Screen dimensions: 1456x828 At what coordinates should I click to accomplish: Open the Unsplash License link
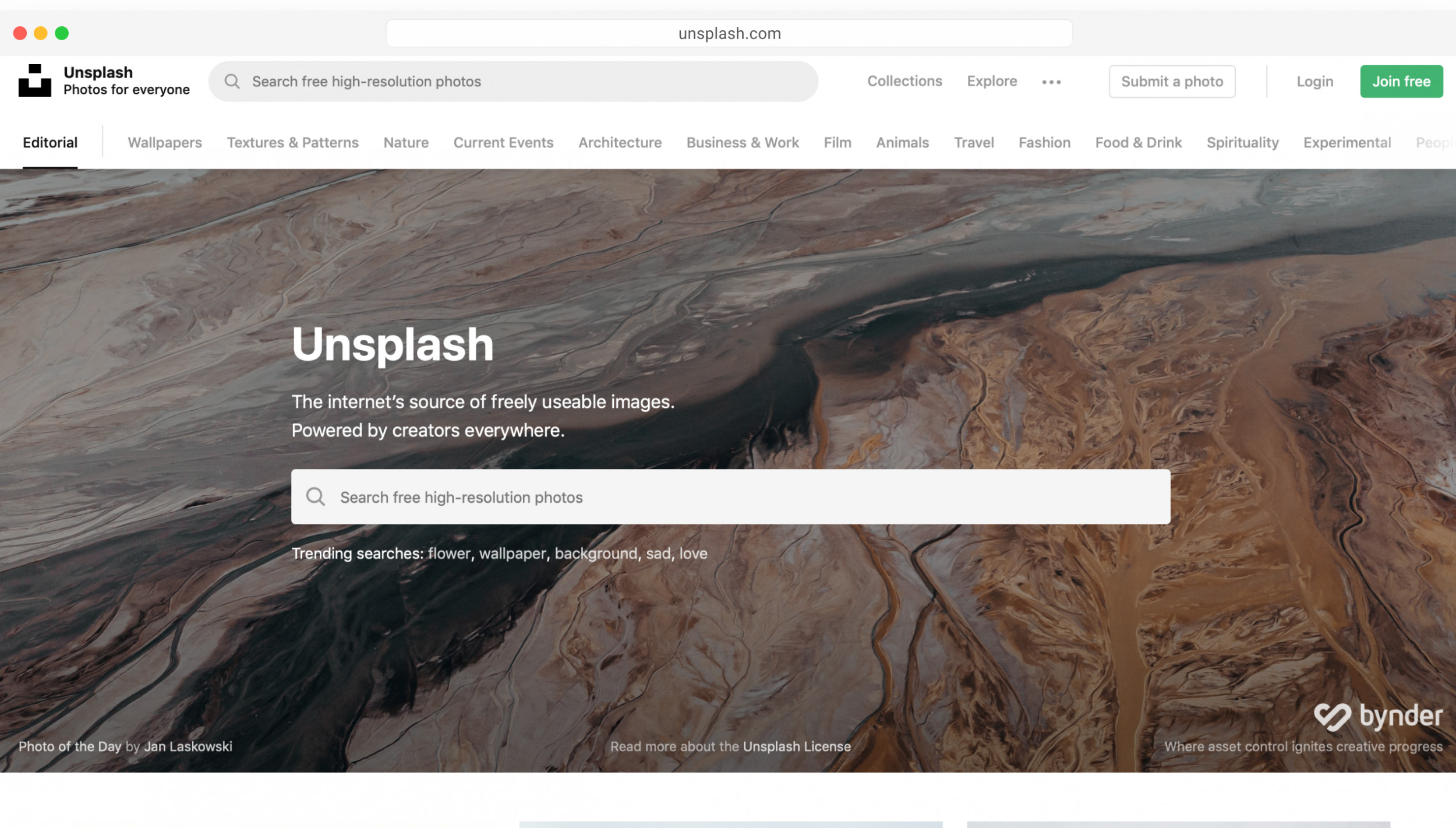coord(796,746)
